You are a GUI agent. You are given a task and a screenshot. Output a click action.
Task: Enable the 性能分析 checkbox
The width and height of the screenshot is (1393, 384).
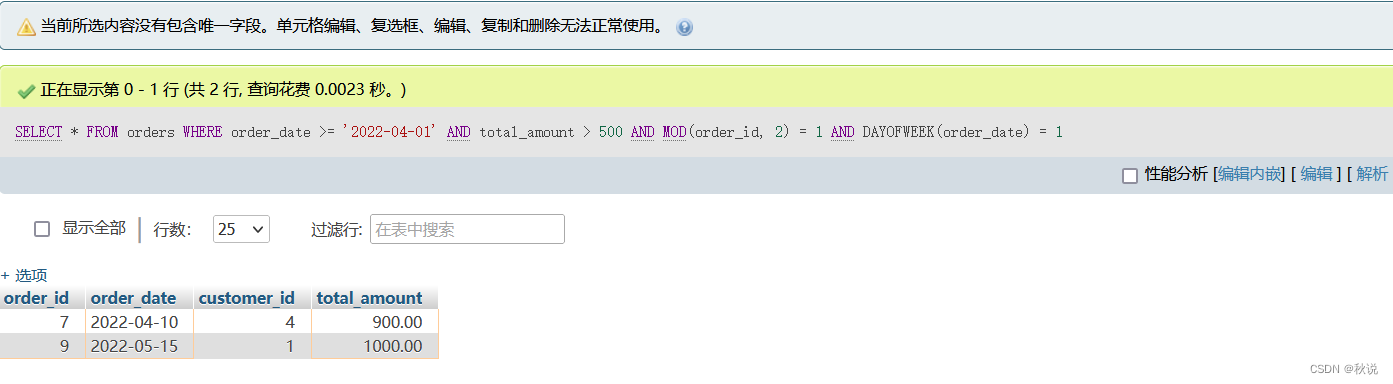point(1130,175)
